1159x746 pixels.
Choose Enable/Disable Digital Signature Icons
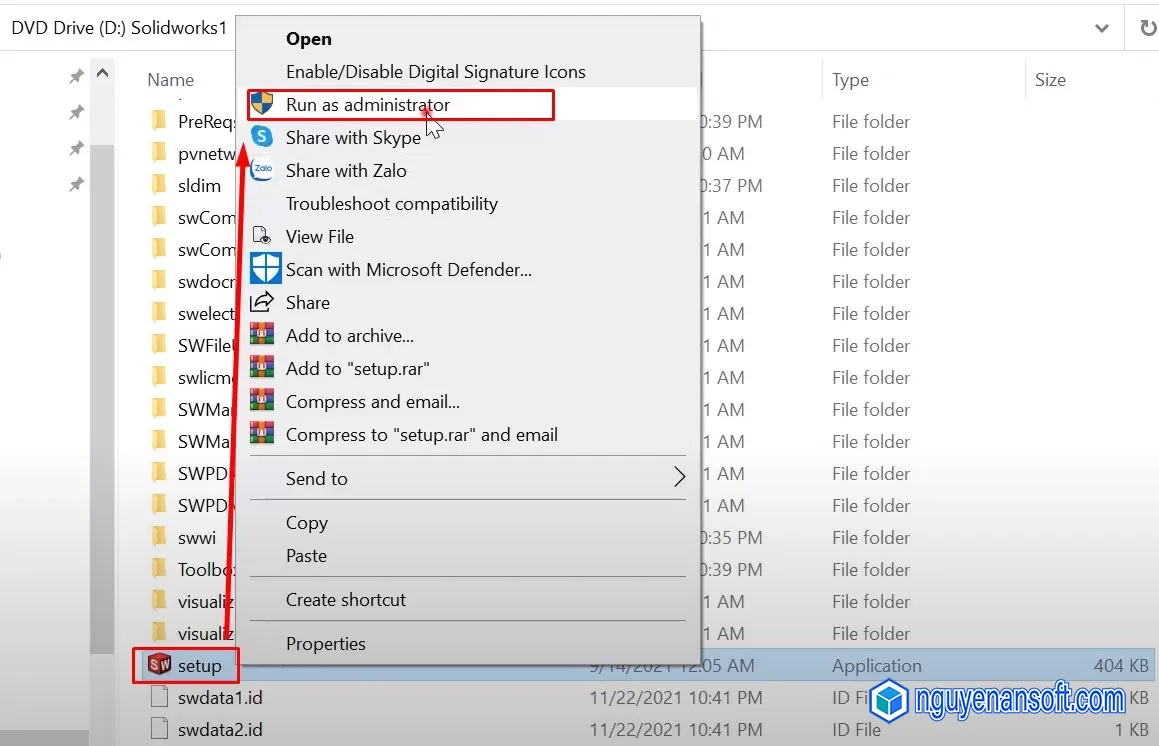435,71
